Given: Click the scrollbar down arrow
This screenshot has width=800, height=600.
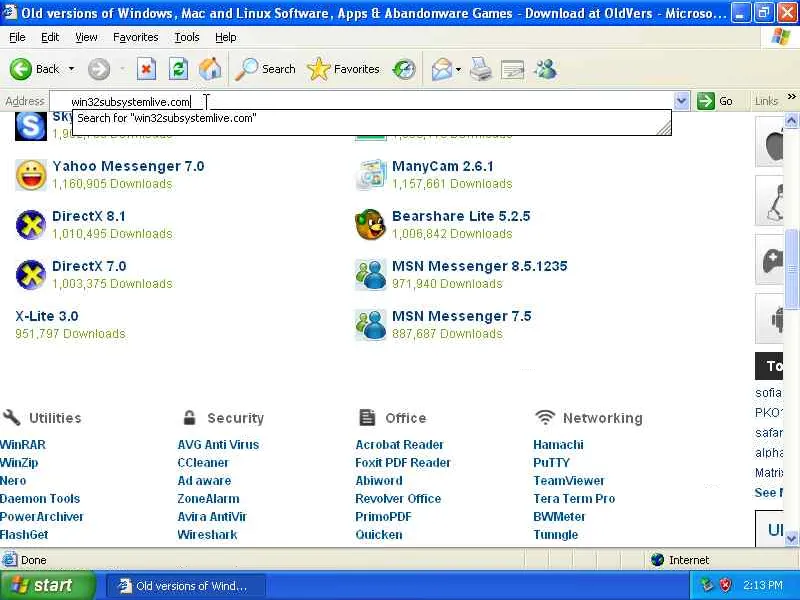Looking at the screenshot, I should click(791, 538).
